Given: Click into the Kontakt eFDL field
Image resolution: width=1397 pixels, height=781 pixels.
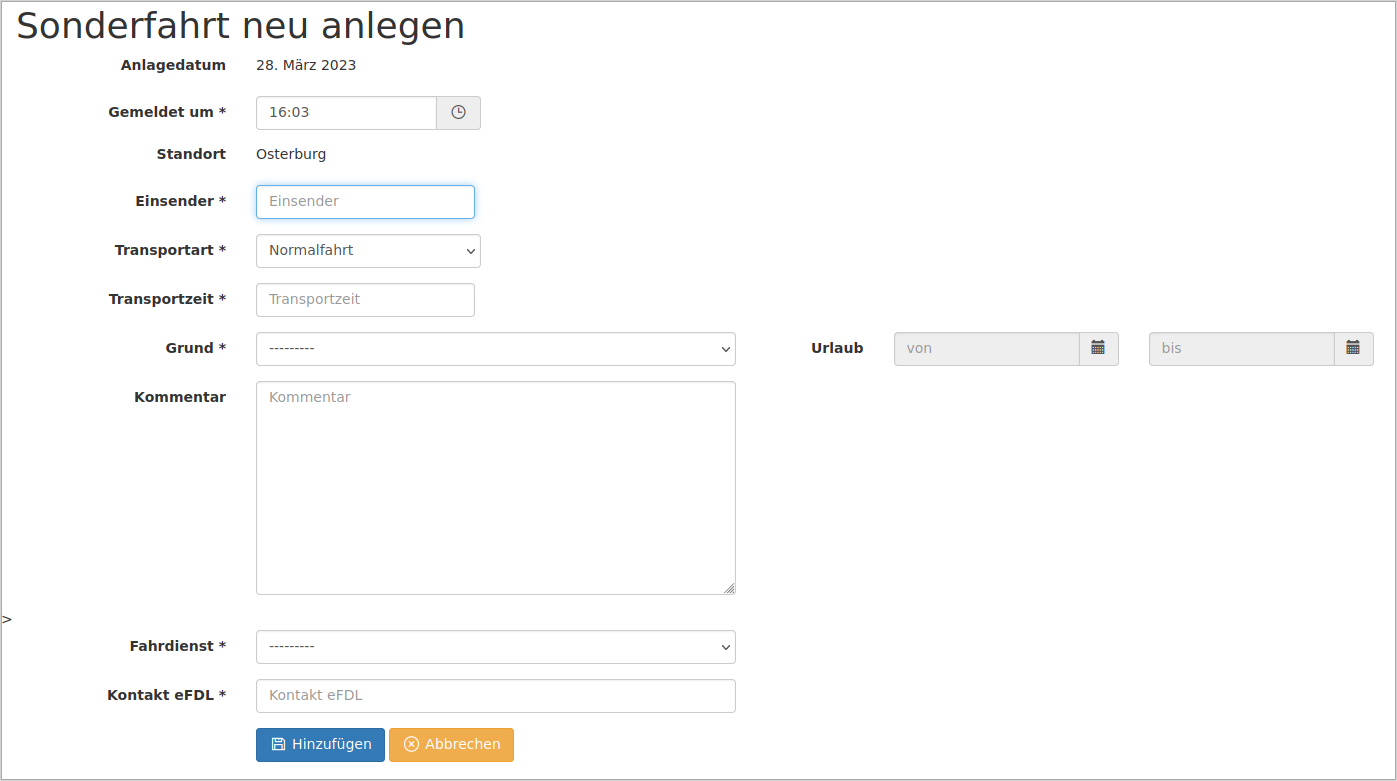Looking at the screenshot, I should pos(495,696).
